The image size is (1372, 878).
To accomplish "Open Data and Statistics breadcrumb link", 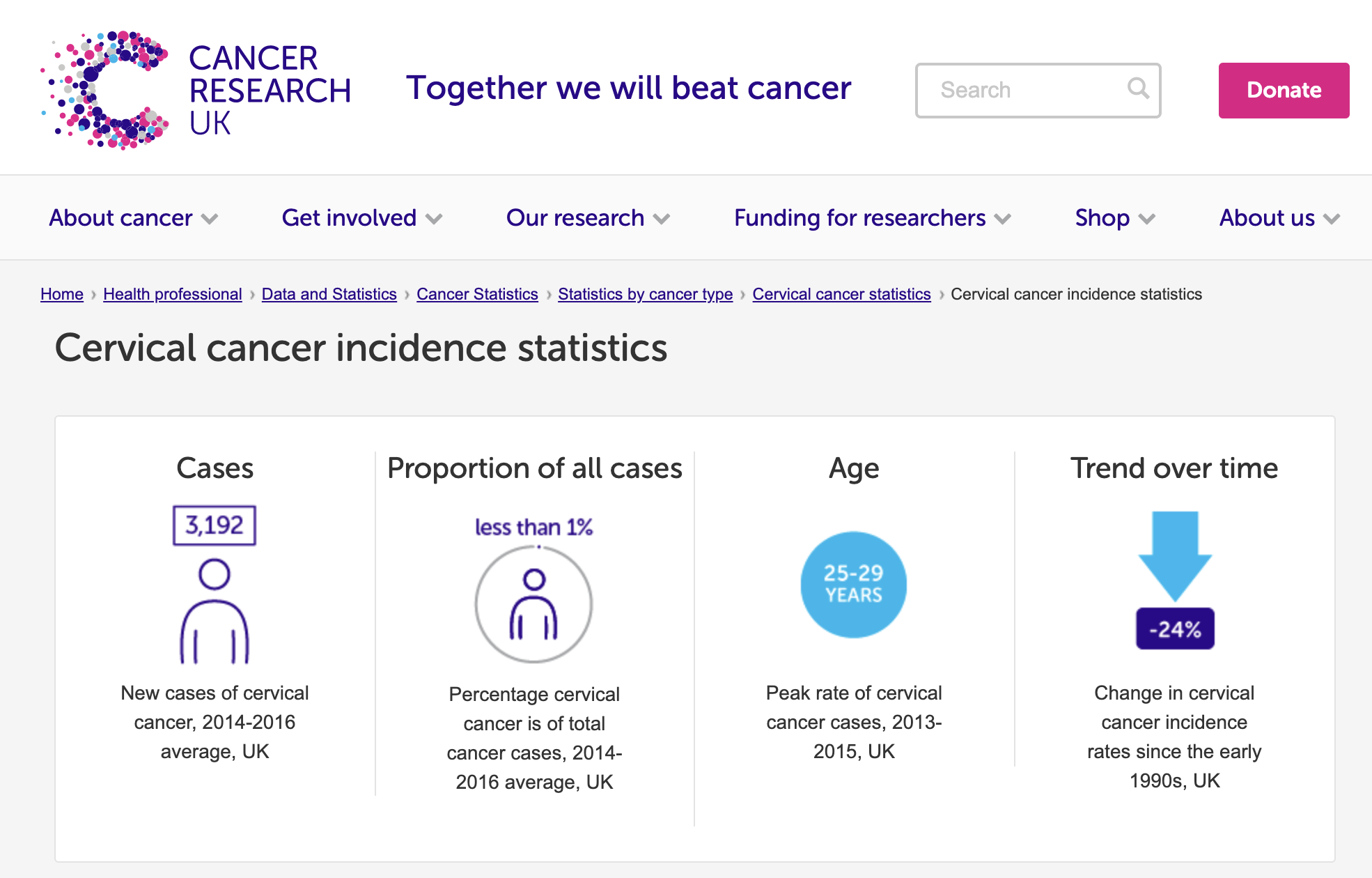I will (329, 294).
